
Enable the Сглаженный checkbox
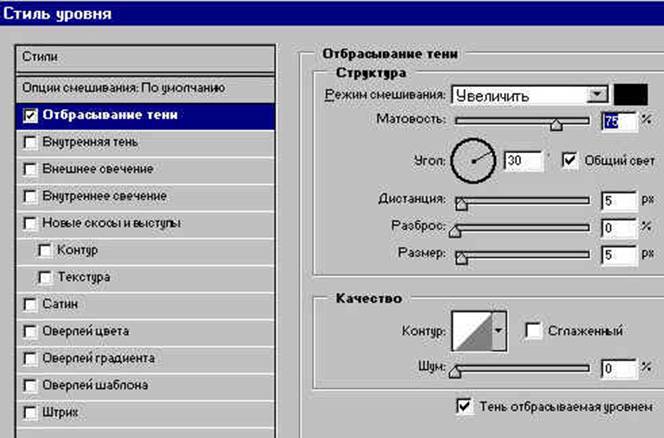tap(533, 330)
